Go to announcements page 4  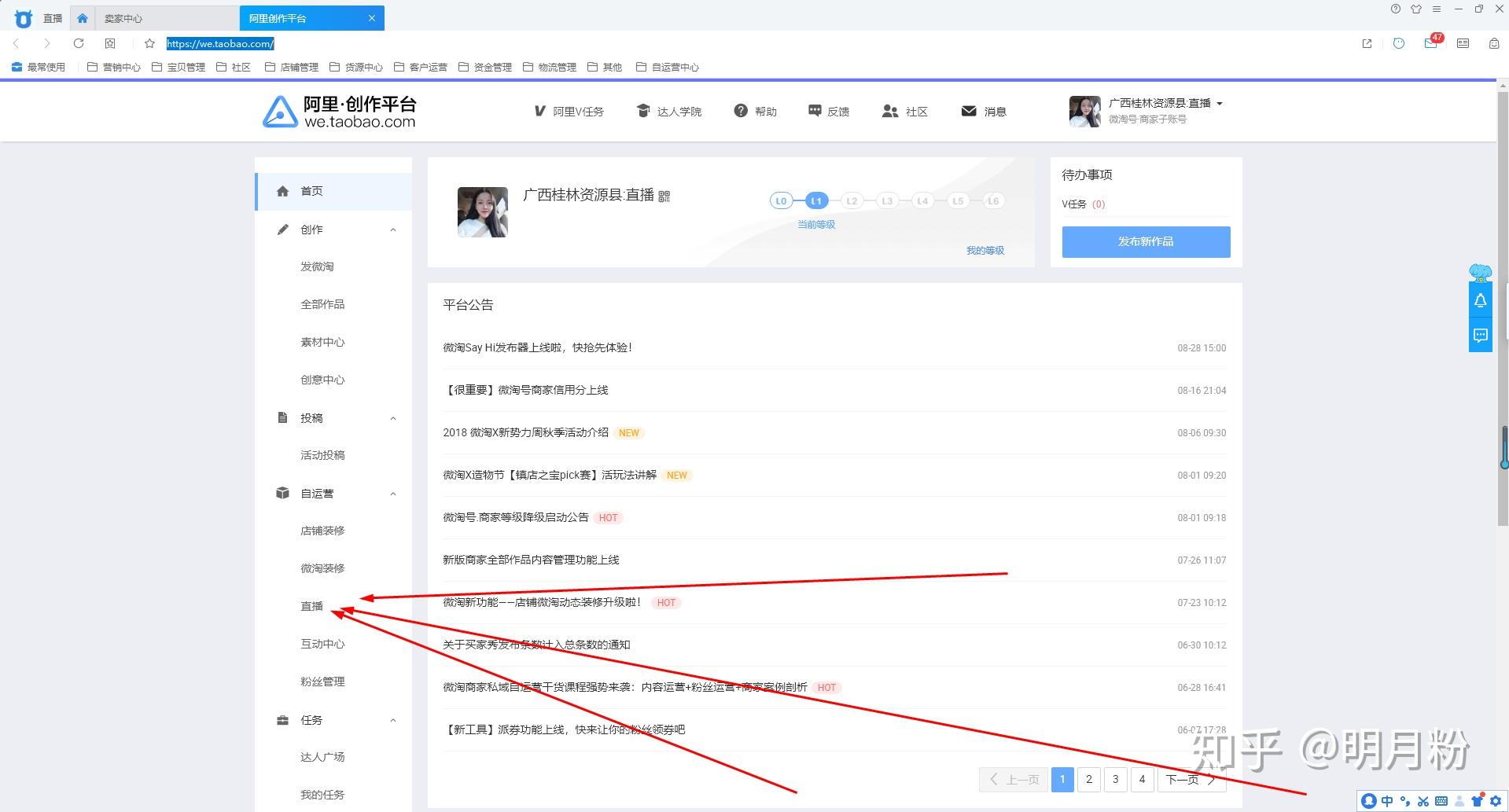point(1143,779)
